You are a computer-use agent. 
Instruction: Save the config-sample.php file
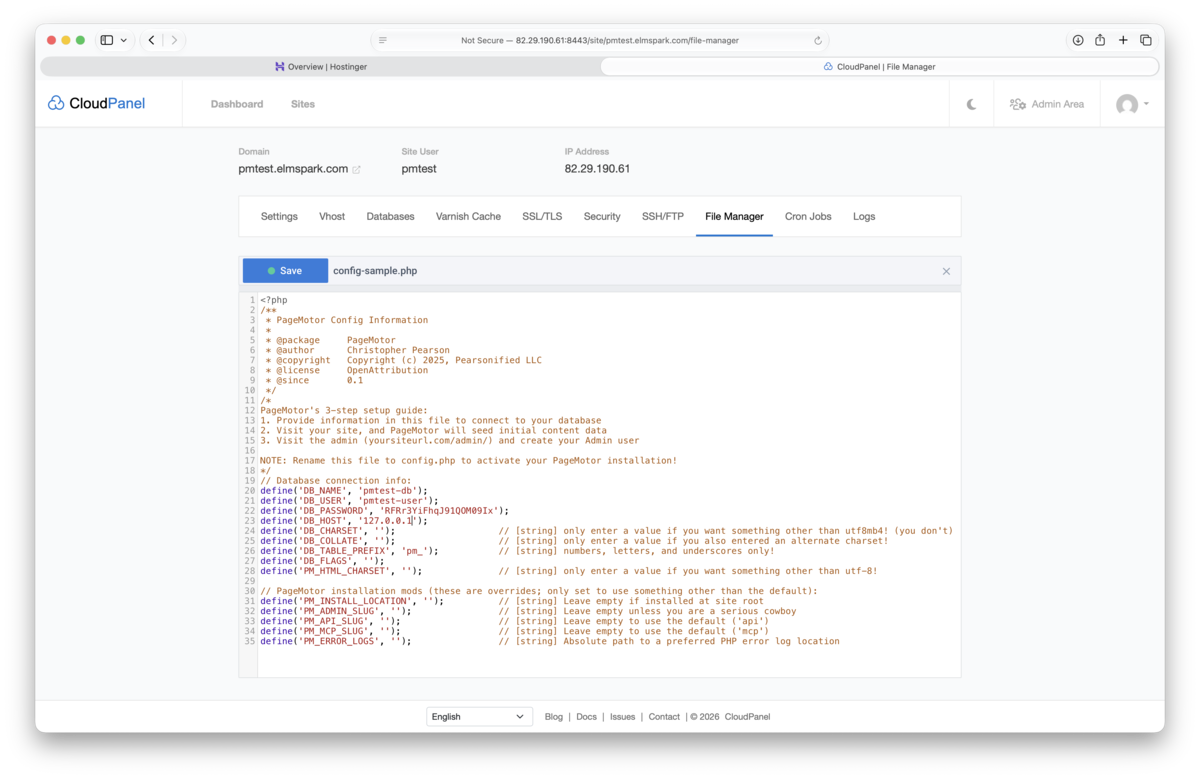pos(285,271)
